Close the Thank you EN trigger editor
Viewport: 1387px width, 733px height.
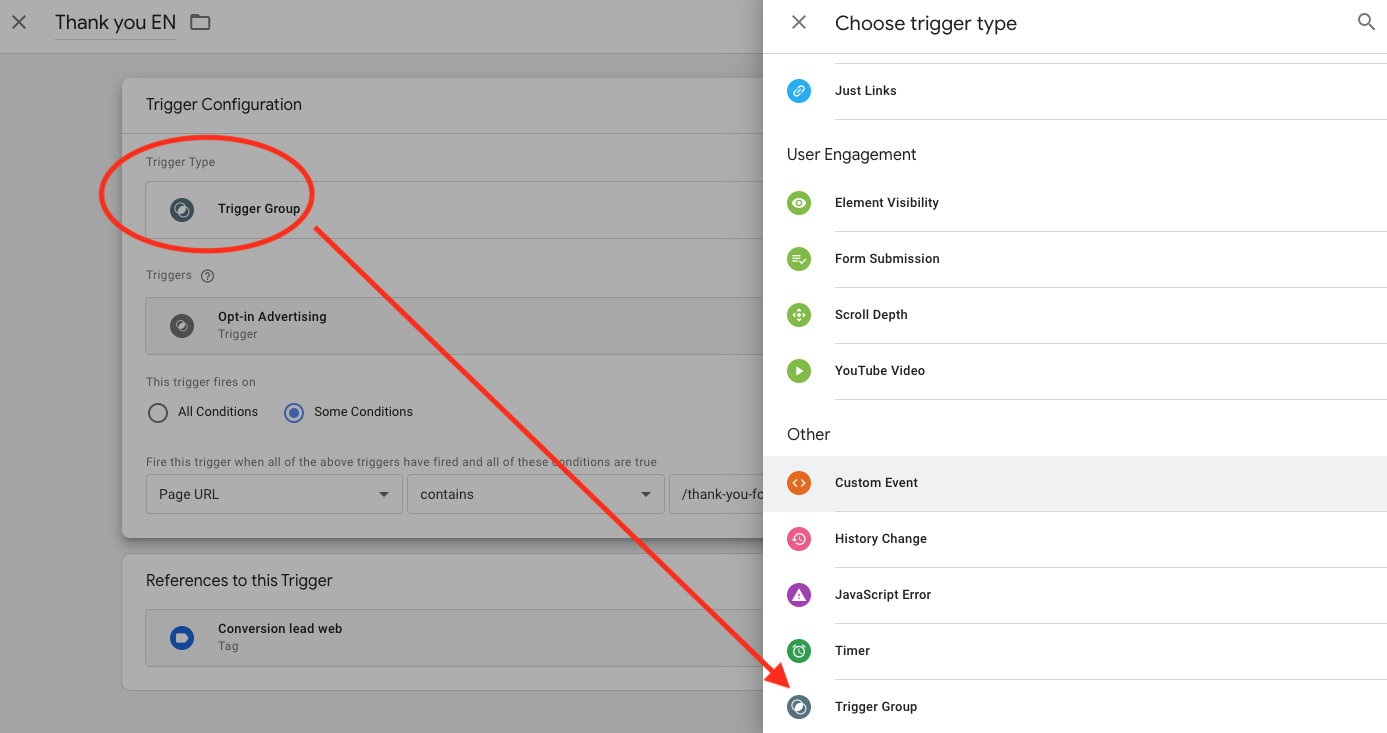(19, 22)
